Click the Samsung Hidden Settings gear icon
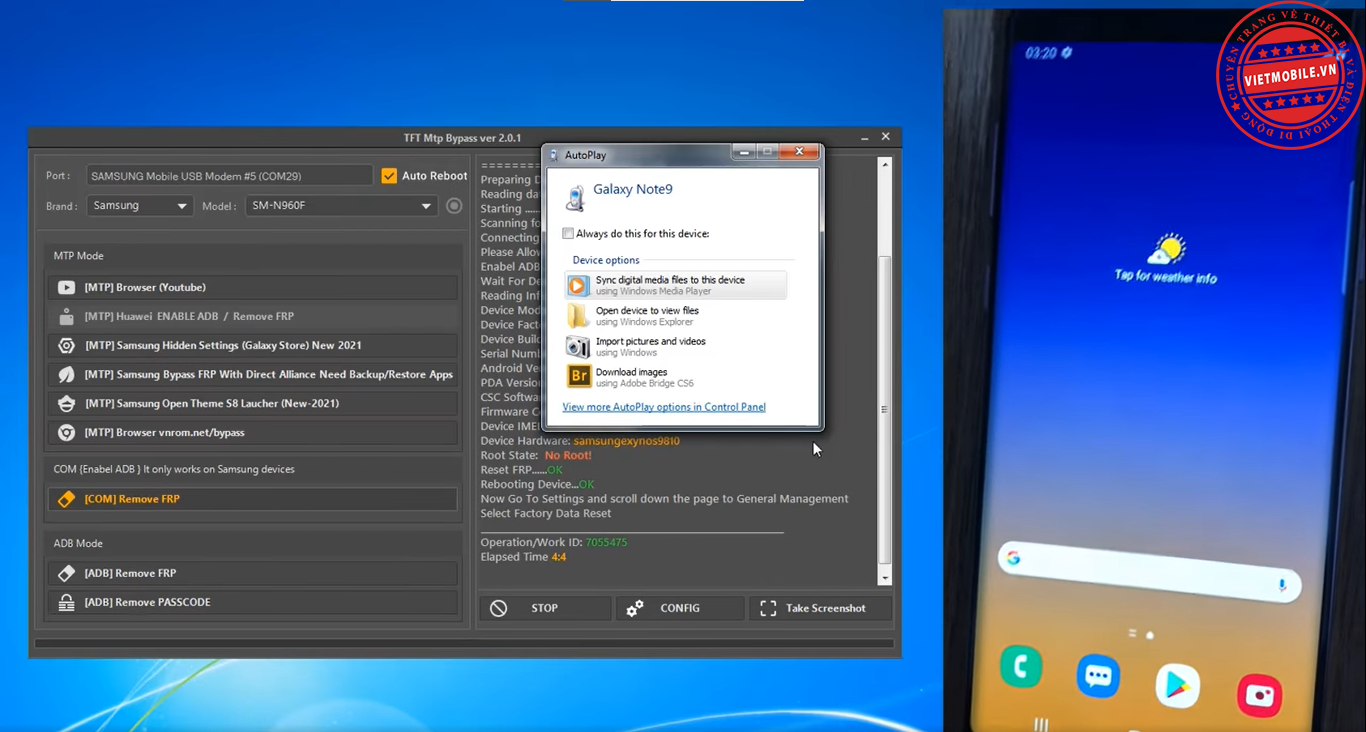This screenshot has height=732, width=1366. pyautogui.click(x=66, y=345)
